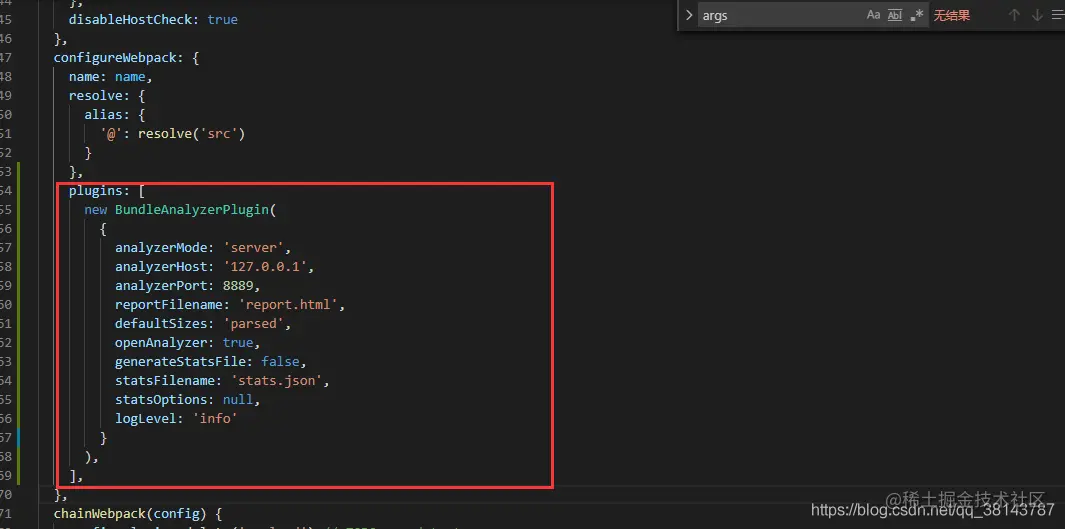Click the 'server' analyzerMode value
This screenshot has height=529, width=1065.
click(253, 248)
